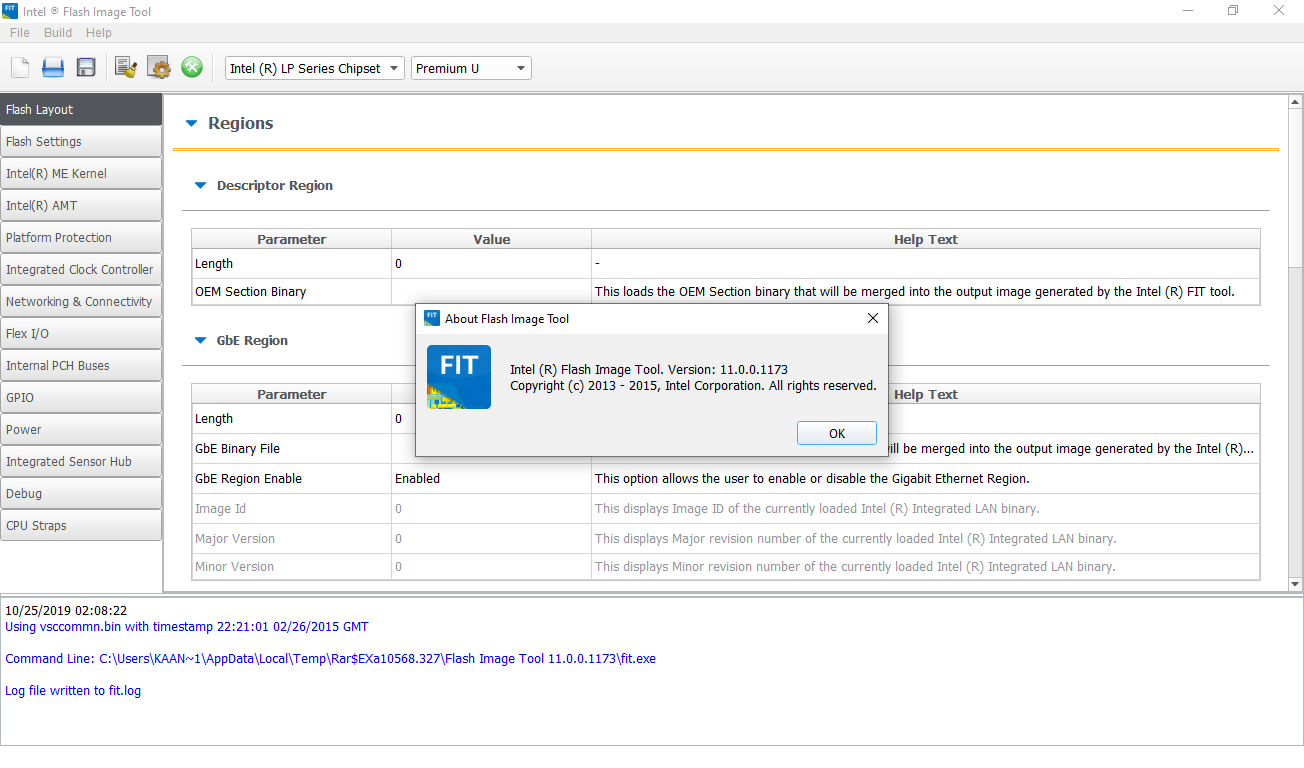Collapse the GbE Region section
Image resolution: width=1304 pixels, height=768 pixels.
200,341
